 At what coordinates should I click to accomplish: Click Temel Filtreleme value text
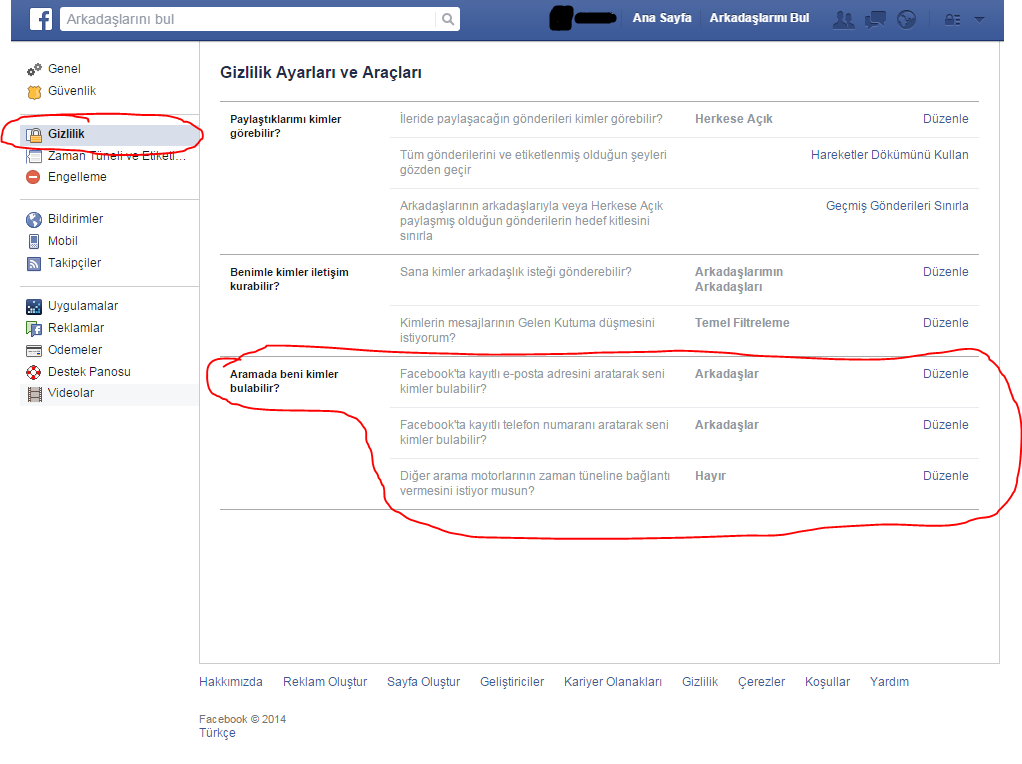pos(742,323)
